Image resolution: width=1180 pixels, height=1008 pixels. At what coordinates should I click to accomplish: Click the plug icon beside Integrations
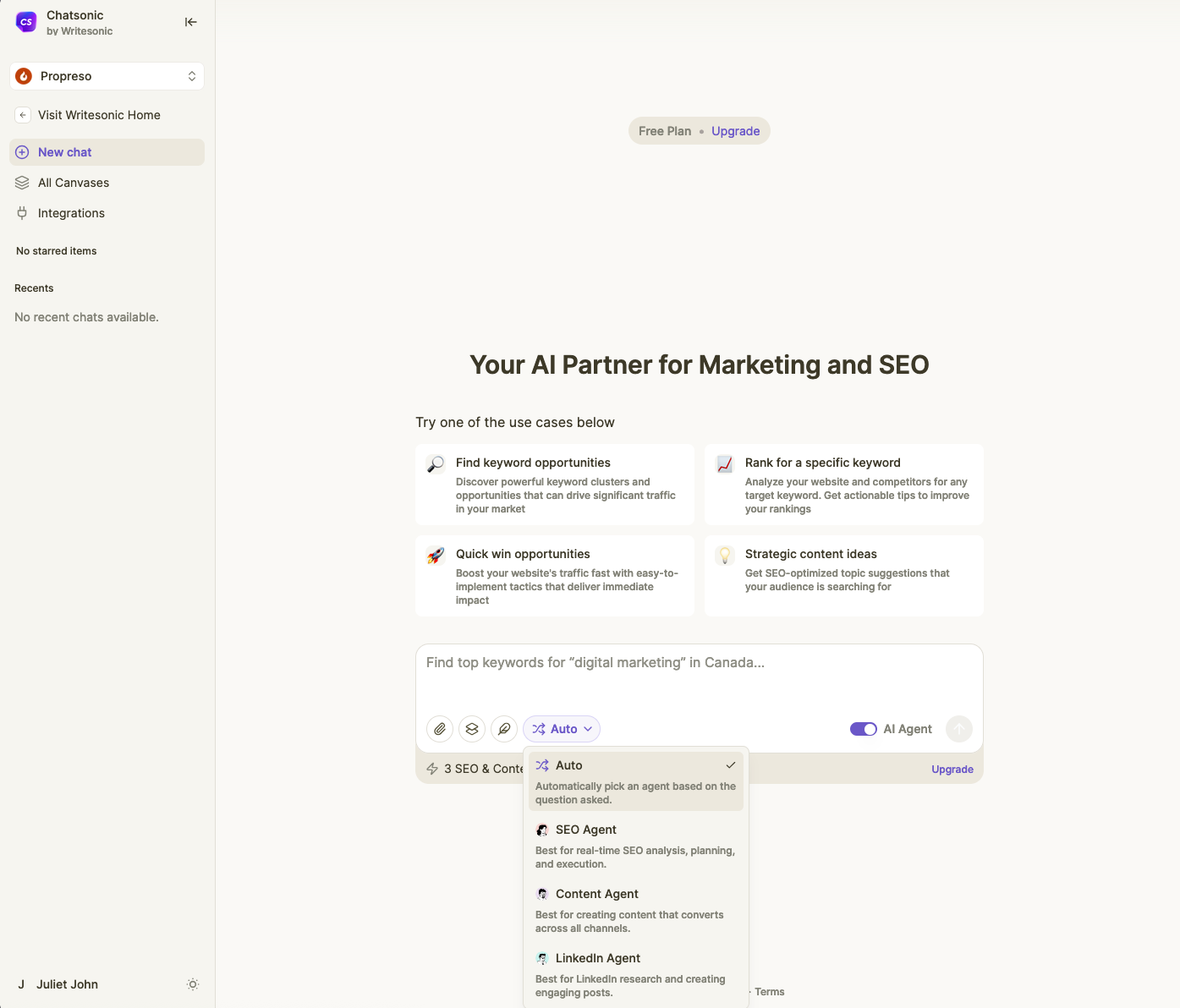click(x=22, y=213)
